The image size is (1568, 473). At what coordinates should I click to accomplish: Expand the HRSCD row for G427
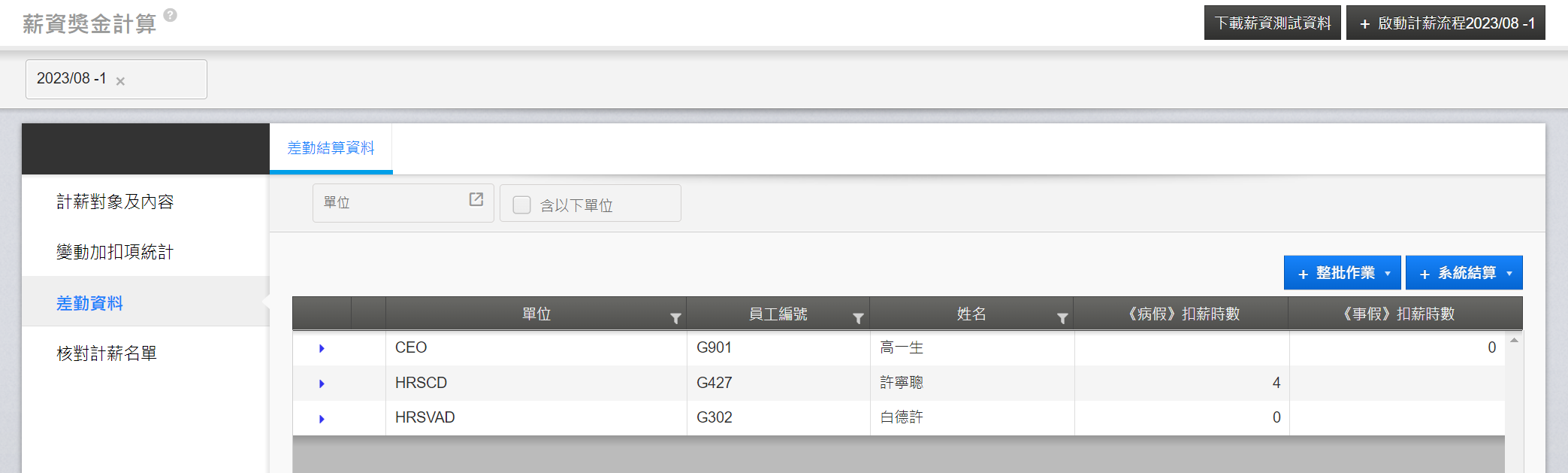(x=322, y=384)
